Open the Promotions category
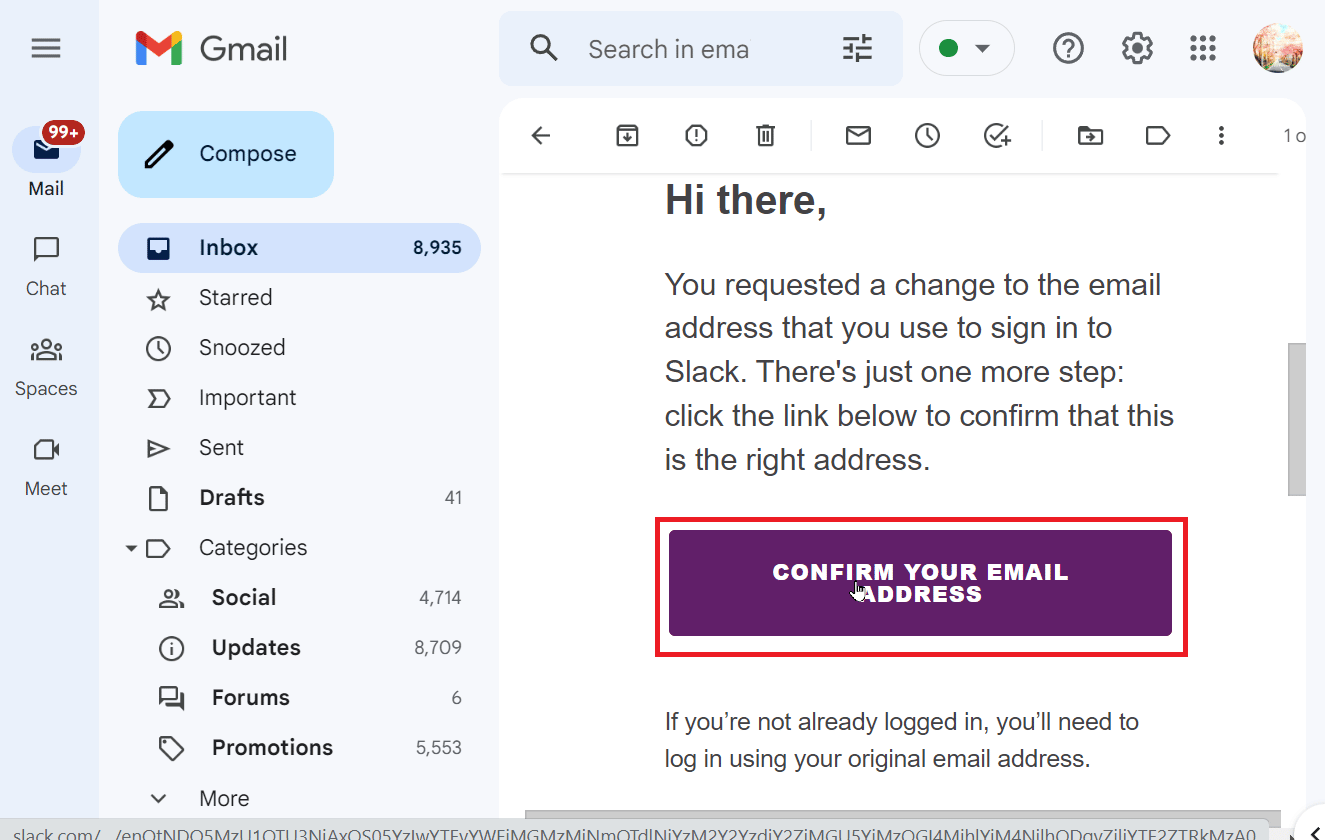 [272, 747]
